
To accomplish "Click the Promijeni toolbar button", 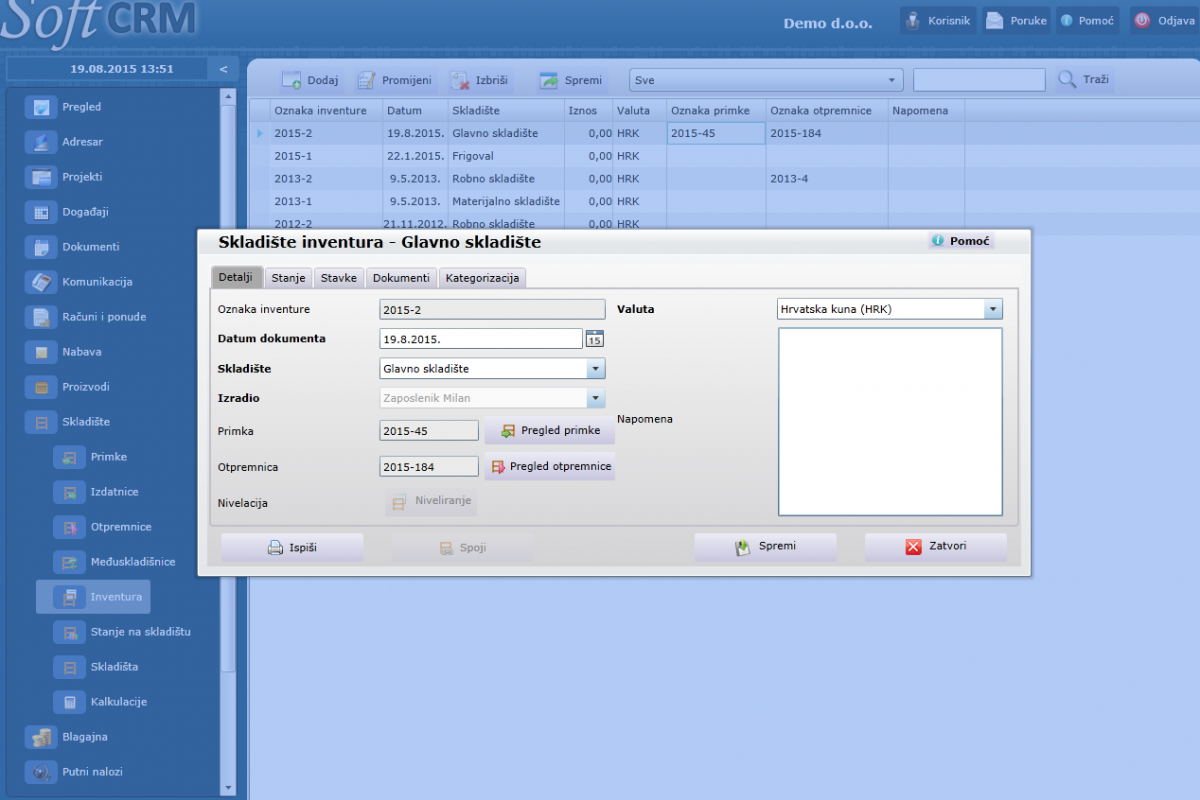I will point(395,80).
